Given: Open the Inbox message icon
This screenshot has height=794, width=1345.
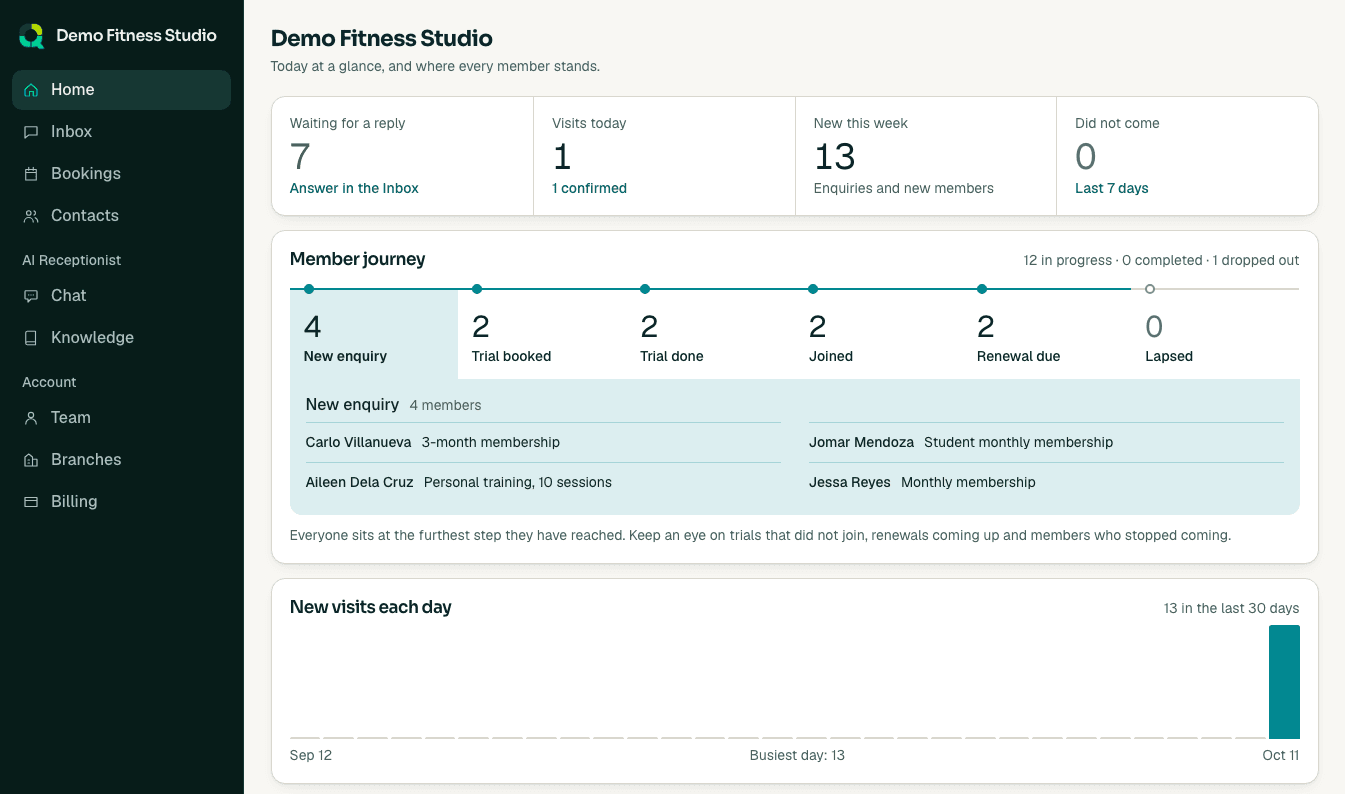Looking at the screenshot, I should tap(32, 132).
